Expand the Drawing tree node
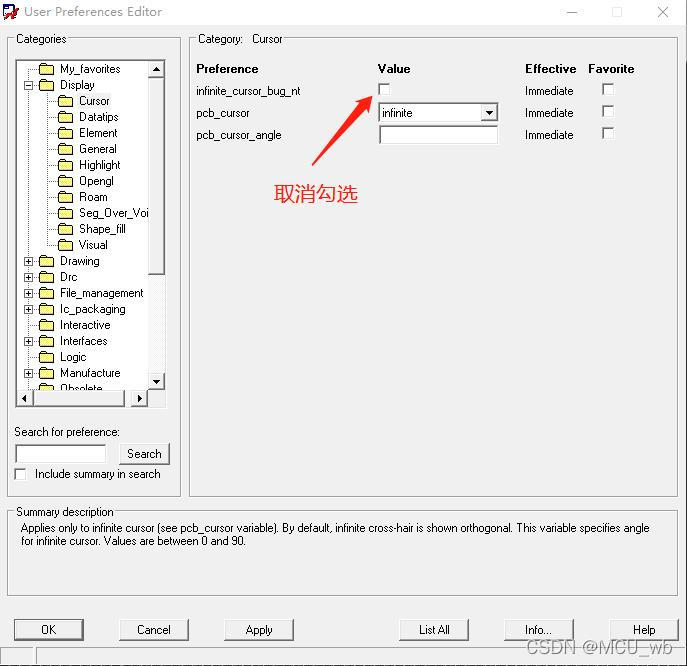687x666 pixels. (28, 262)
